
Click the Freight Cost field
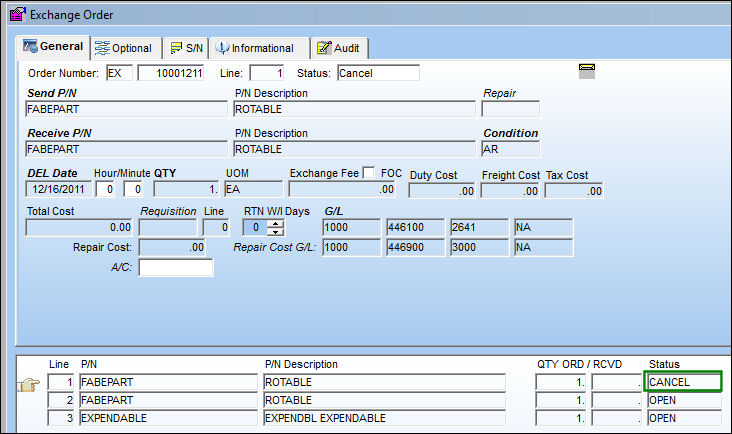pyautogui.click(x=510, y=191)
